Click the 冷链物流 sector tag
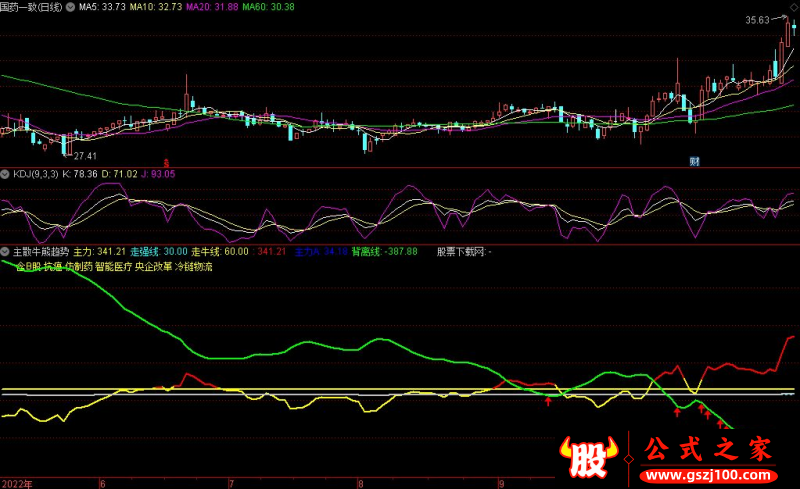The height and width of the screenshot is (489, 800). (x=194, y=267)
